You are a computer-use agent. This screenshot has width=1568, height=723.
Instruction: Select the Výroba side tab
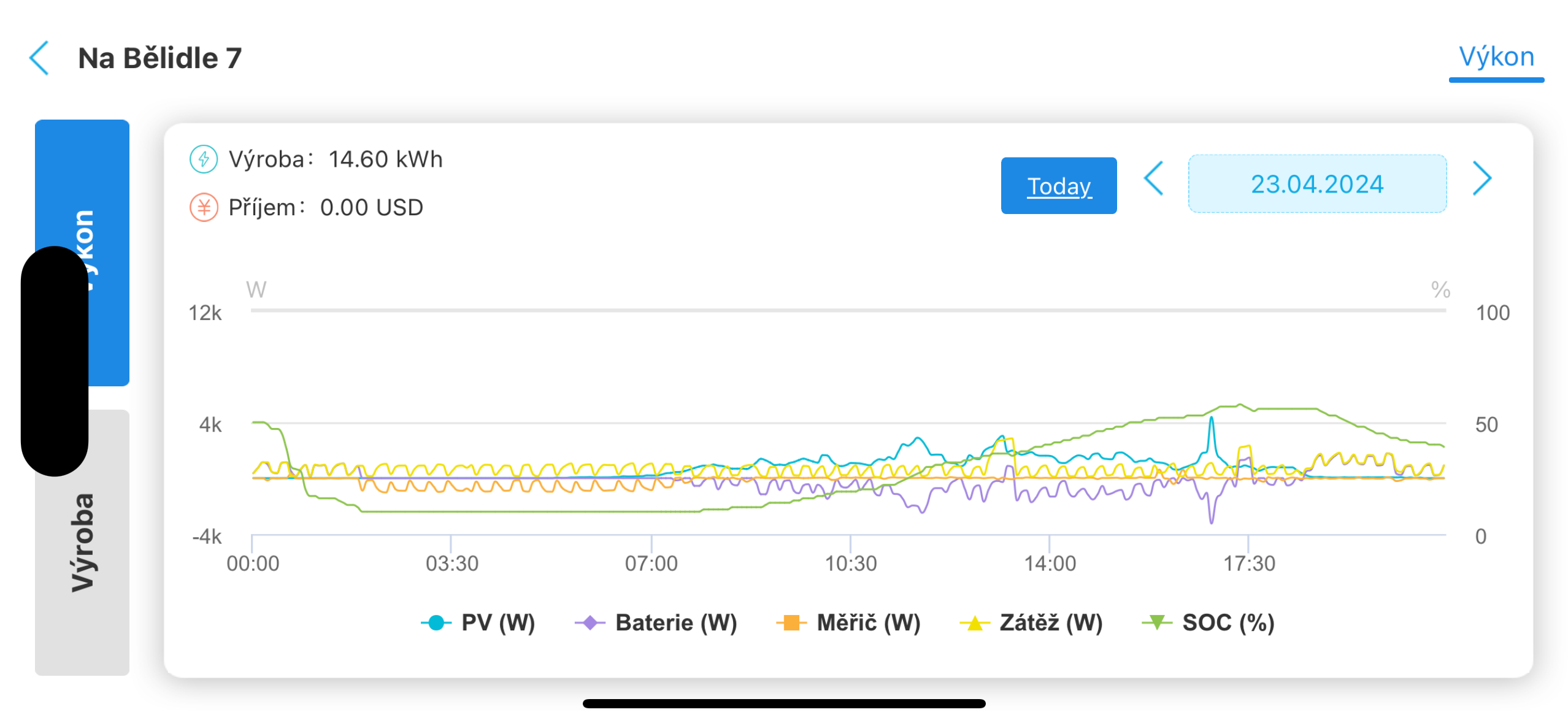click(x=82, y=542)
